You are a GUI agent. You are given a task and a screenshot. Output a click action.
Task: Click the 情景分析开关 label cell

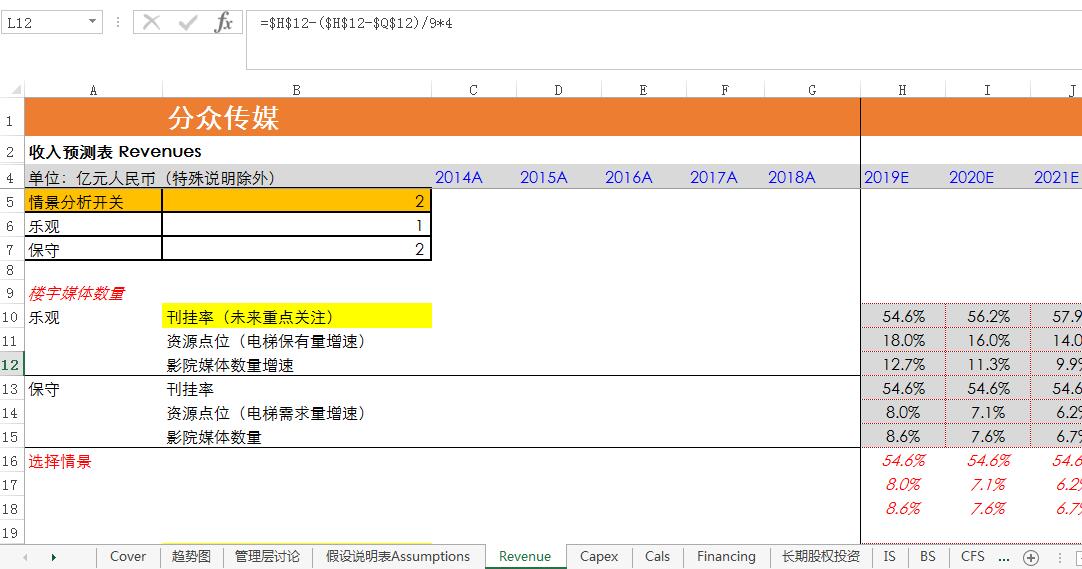coord(93,201)
